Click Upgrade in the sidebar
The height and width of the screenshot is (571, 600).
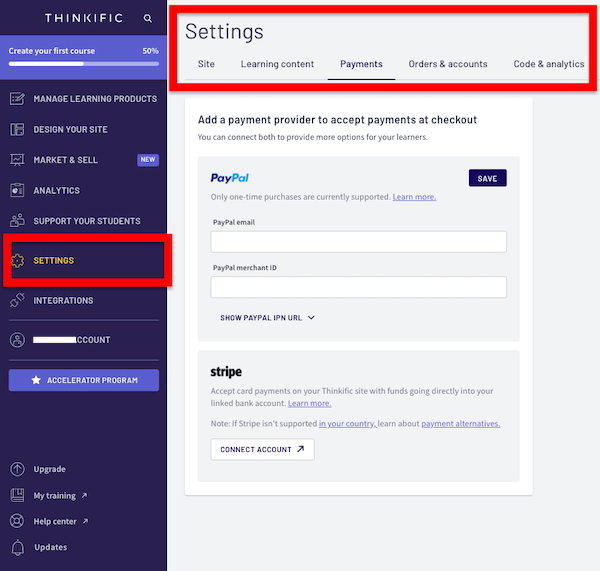49,469
